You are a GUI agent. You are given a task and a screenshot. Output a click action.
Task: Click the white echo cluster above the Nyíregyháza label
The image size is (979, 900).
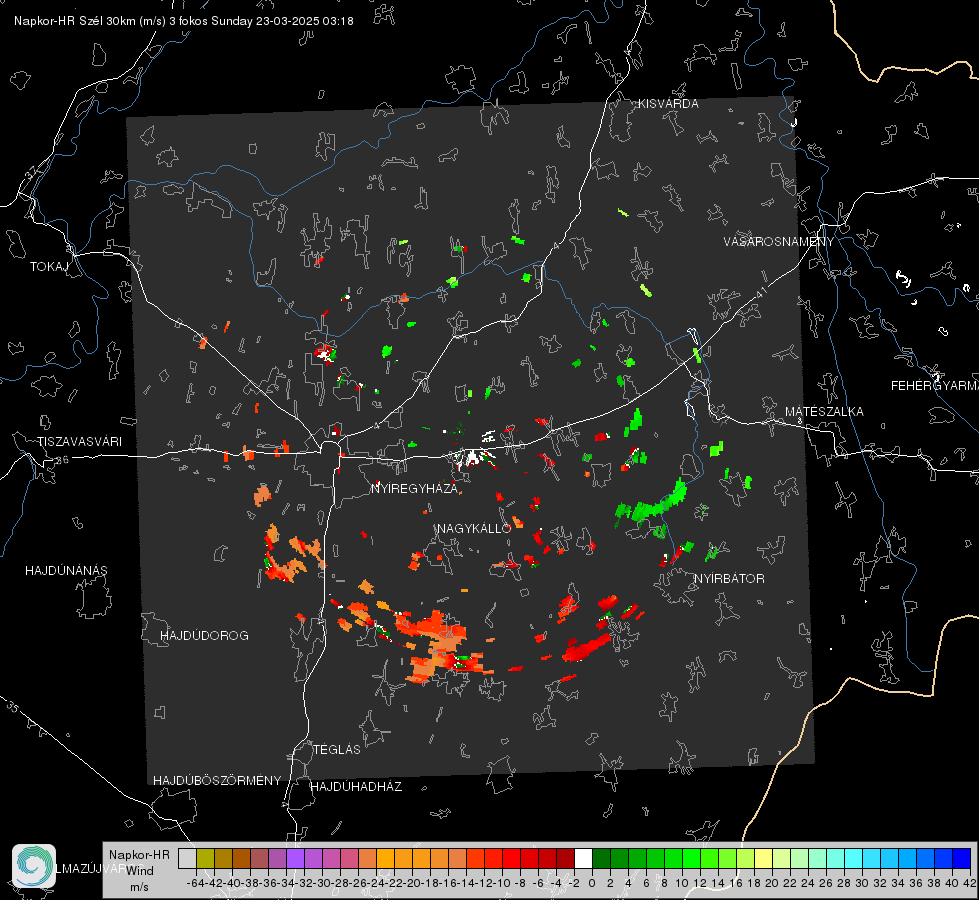pyautogui.click(x=473, y=458)
